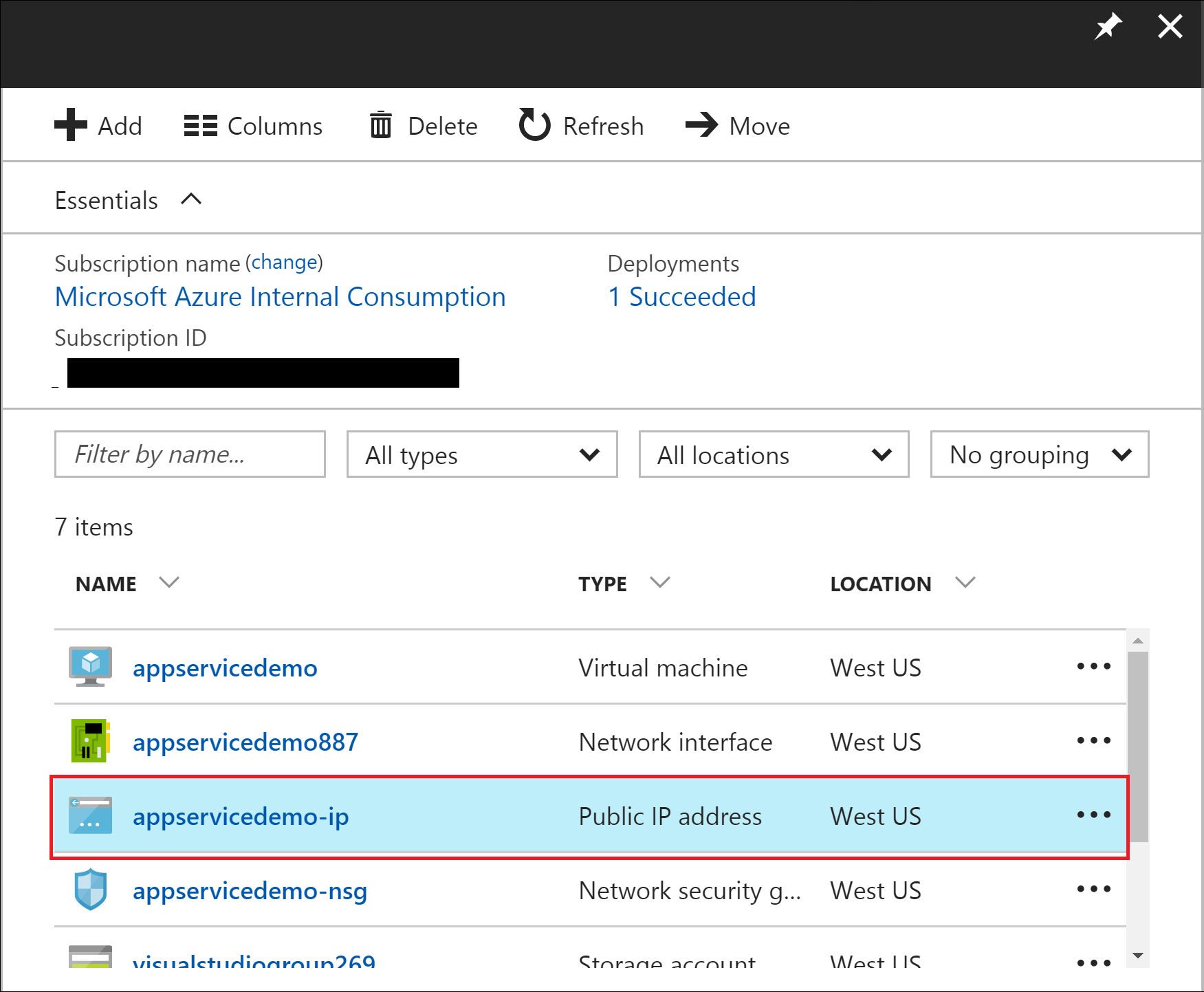Screen dimensions: 1204x992
Task: Click the Move arrow icon
Action: click(701, 125)
